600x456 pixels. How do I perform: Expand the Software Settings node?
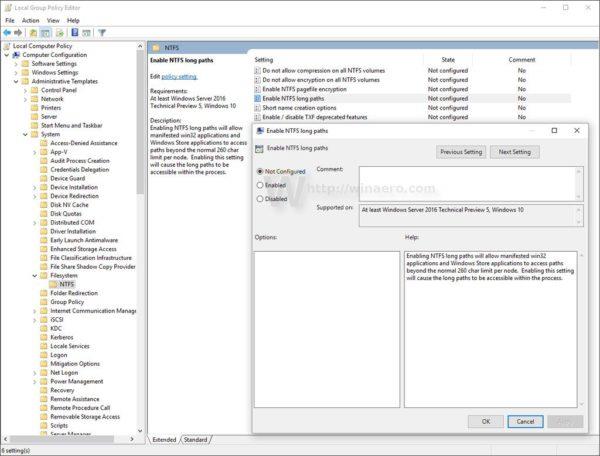(16, 64)
